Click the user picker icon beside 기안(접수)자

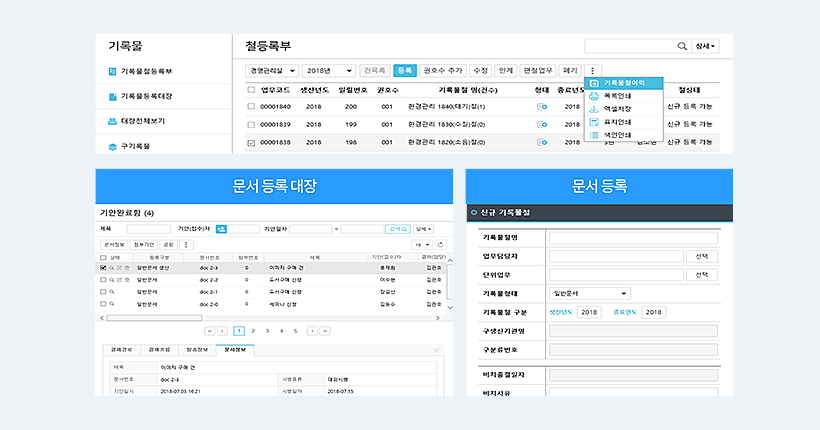(x=221, y=229)
